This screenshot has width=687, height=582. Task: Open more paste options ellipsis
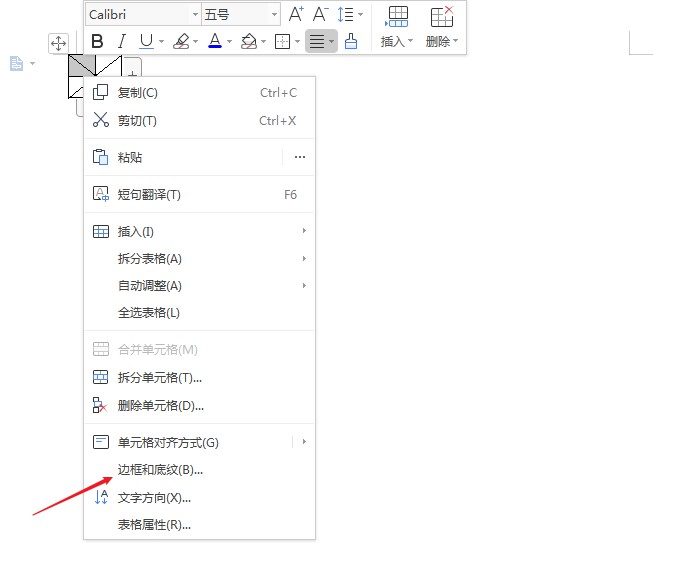point(300,157)
